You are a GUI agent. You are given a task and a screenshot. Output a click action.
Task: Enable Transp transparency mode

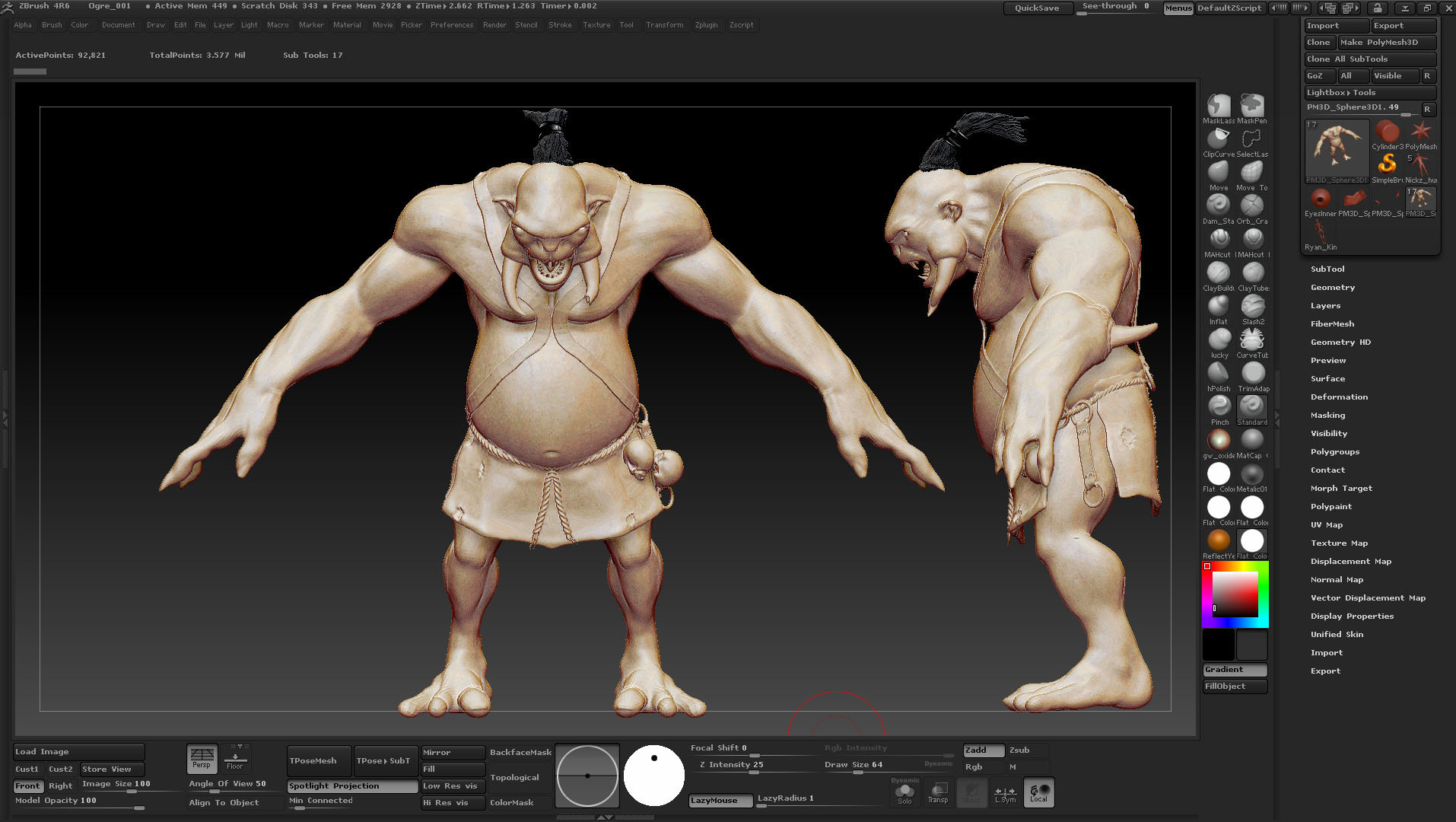tap(938, 792)
